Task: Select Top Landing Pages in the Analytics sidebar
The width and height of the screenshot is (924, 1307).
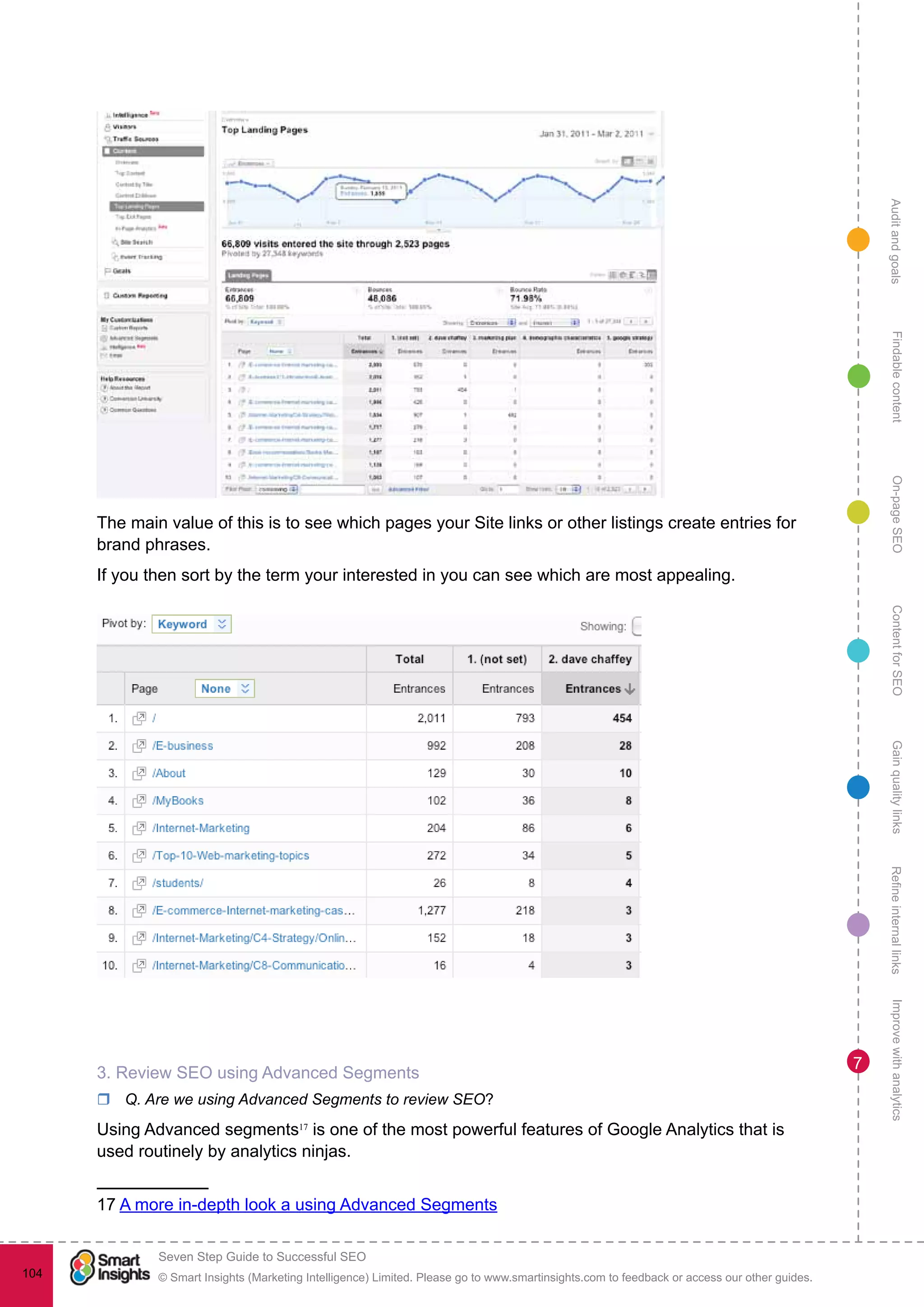Action: pyautogui.click(x=157, y=206)
